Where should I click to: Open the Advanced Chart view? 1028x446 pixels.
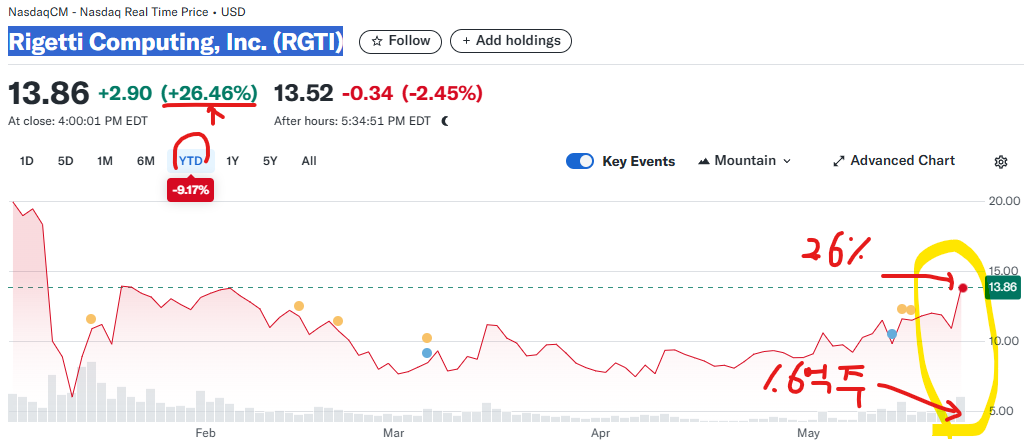pyautogui.click(x=894, y=161)
